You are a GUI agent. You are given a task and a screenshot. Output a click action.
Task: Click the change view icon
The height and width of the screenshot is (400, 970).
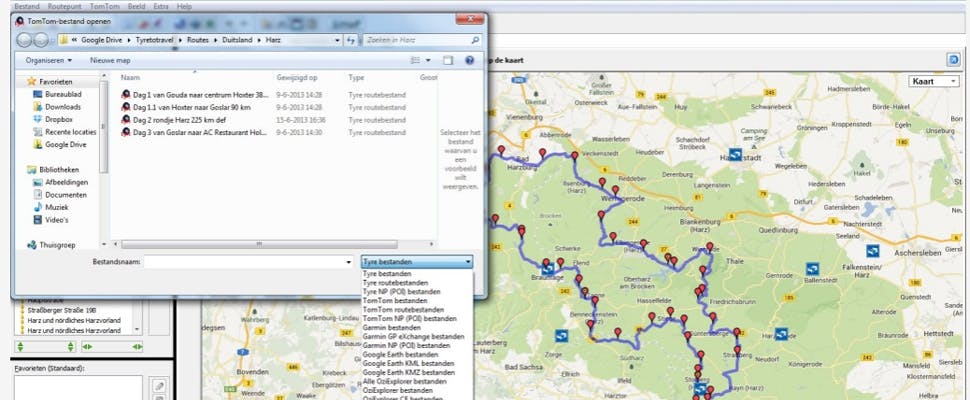pyautogui.click(x=416, y=61)
